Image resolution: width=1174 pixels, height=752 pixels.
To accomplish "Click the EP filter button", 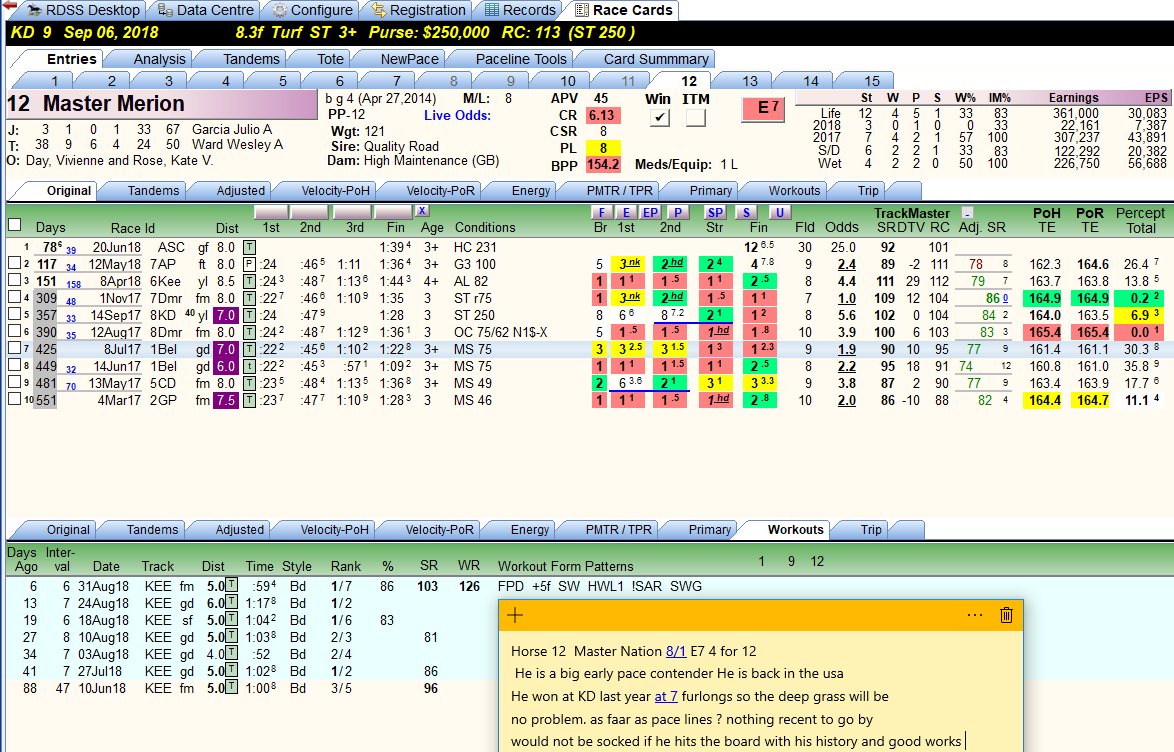I will [x=651, y=213].
